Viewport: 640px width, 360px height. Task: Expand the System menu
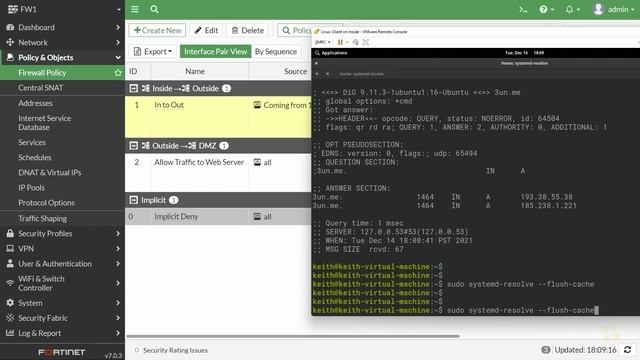pyautogui.click(x=62, y=303)
